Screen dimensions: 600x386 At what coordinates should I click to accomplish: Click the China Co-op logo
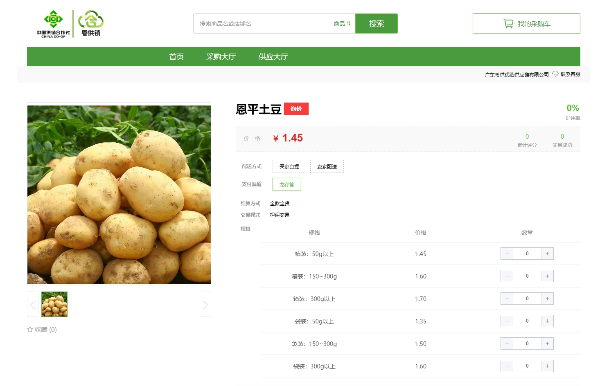[x=53, y=24]
